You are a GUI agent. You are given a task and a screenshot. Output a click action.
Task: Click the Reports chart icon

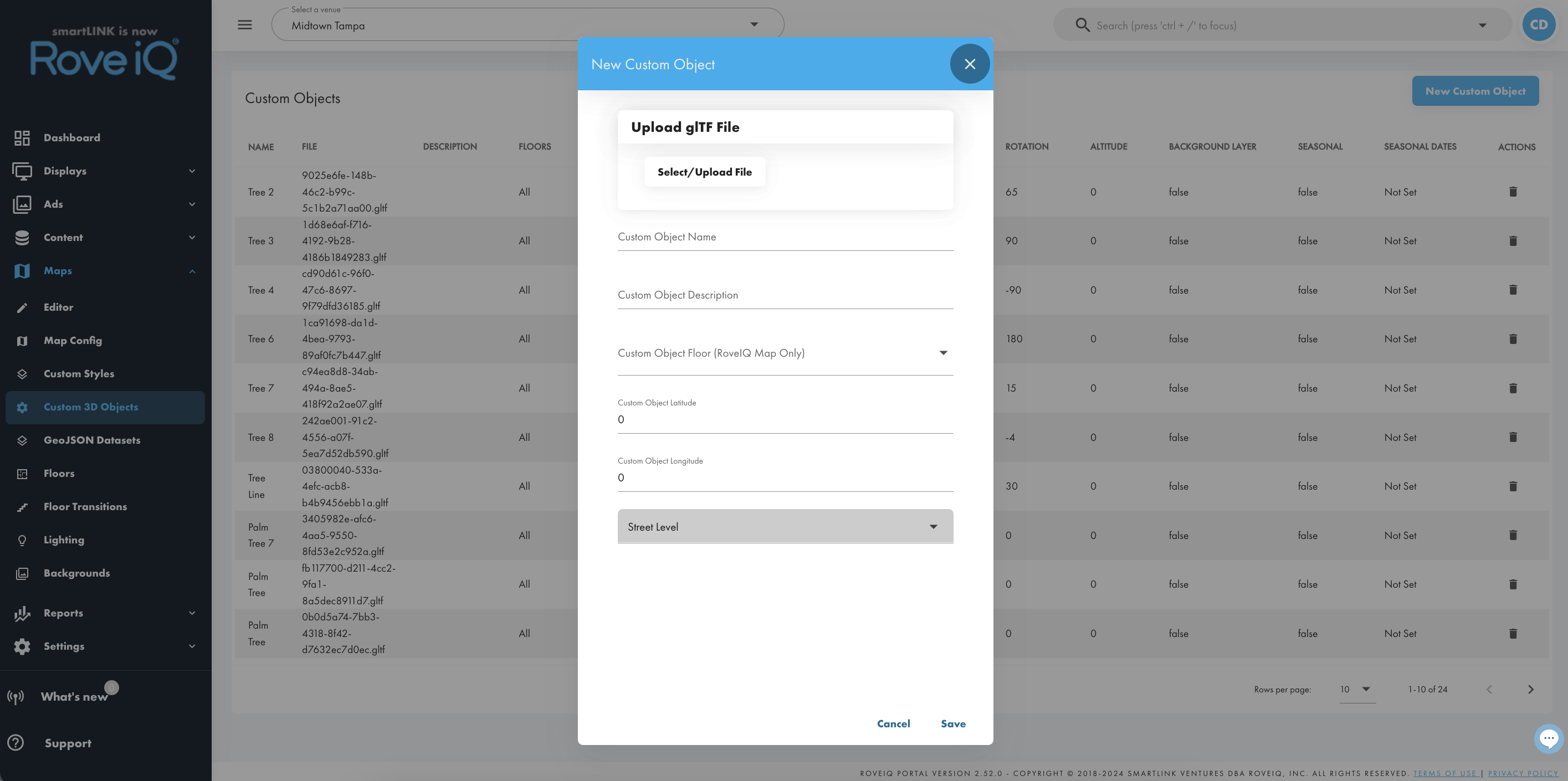22,613
